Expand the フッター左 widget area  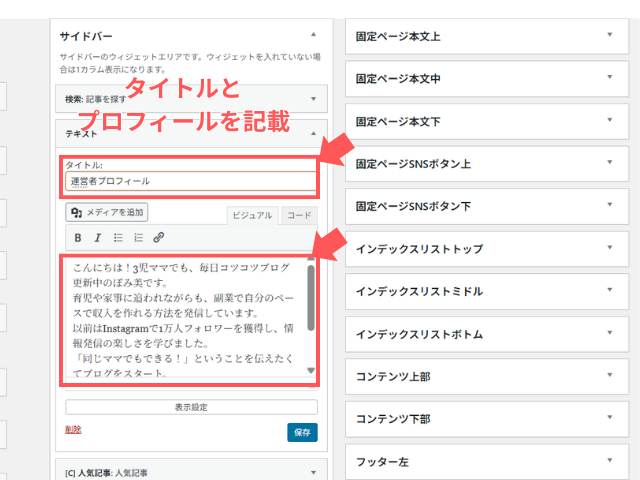610,462
